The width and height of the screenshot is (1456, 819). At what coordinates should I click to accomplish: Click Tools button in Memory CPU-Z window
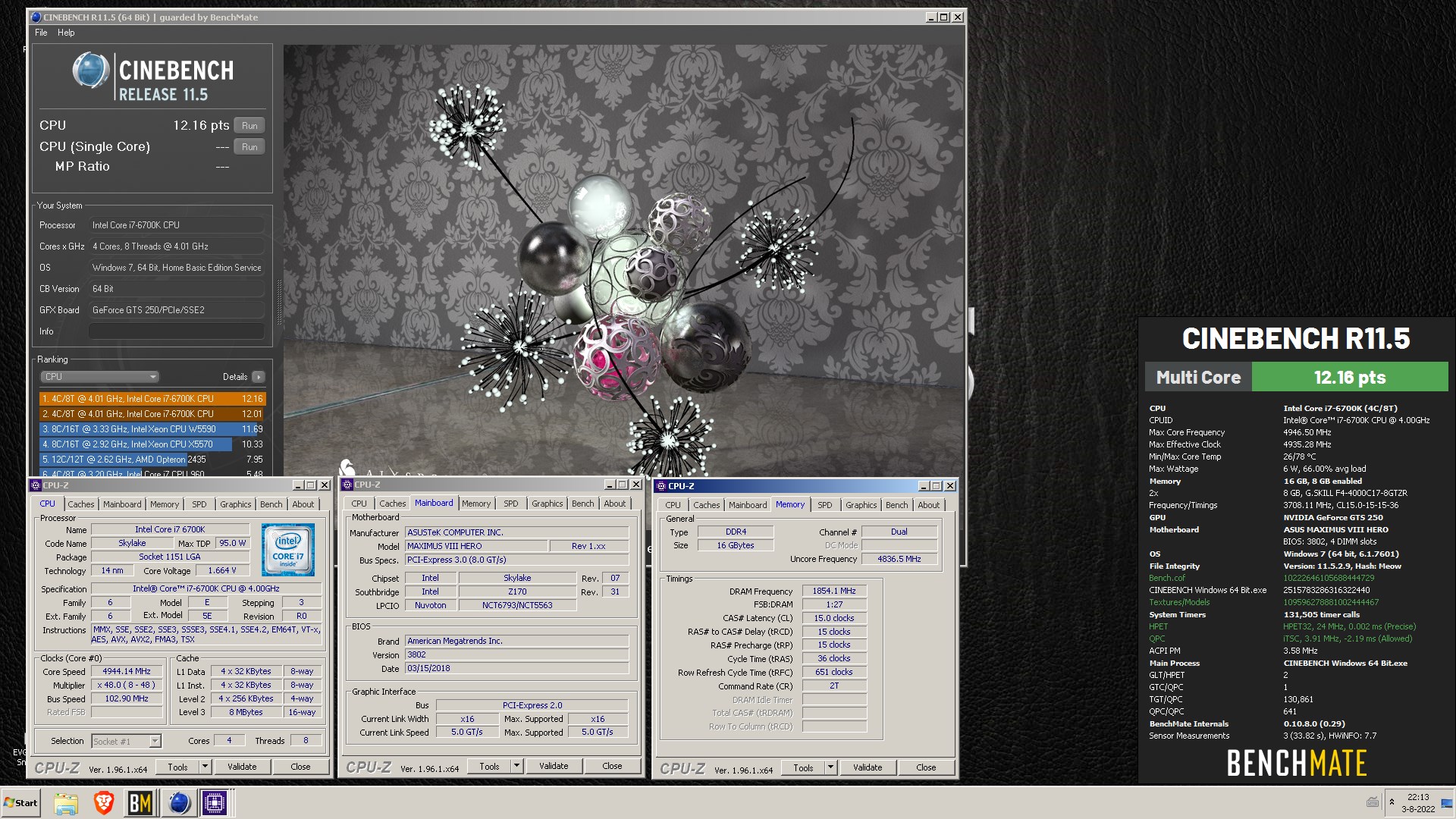(x=803, y=768)
